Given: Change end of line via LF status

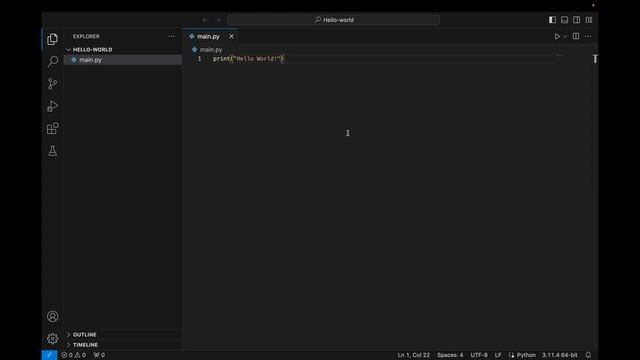Looking at the screenshot, I should point(498,355).
